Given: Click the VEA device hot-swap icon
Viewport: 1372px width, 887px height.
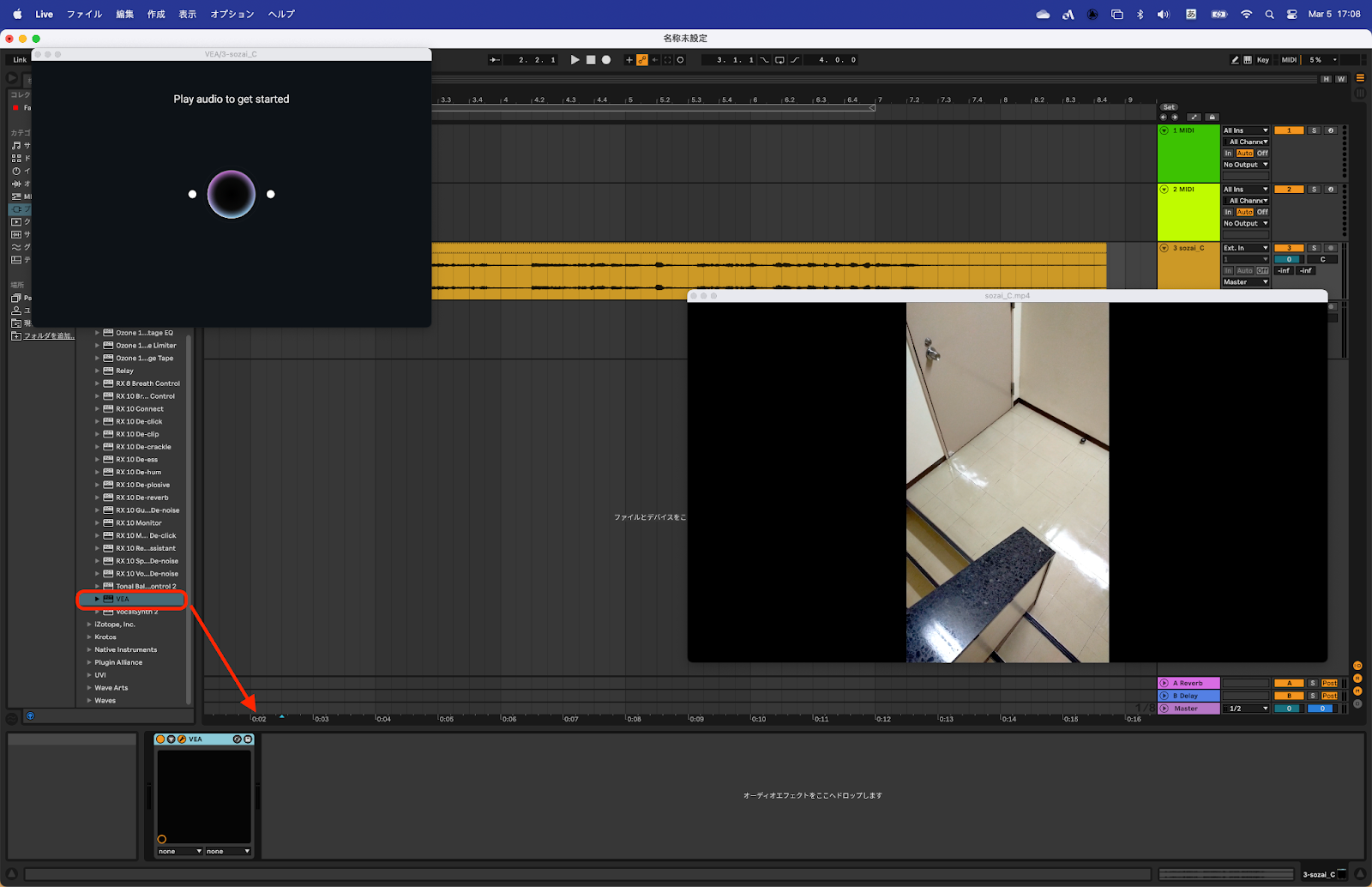Looking at the screenshot, I should pyautogui.click(x=238, y=739).
